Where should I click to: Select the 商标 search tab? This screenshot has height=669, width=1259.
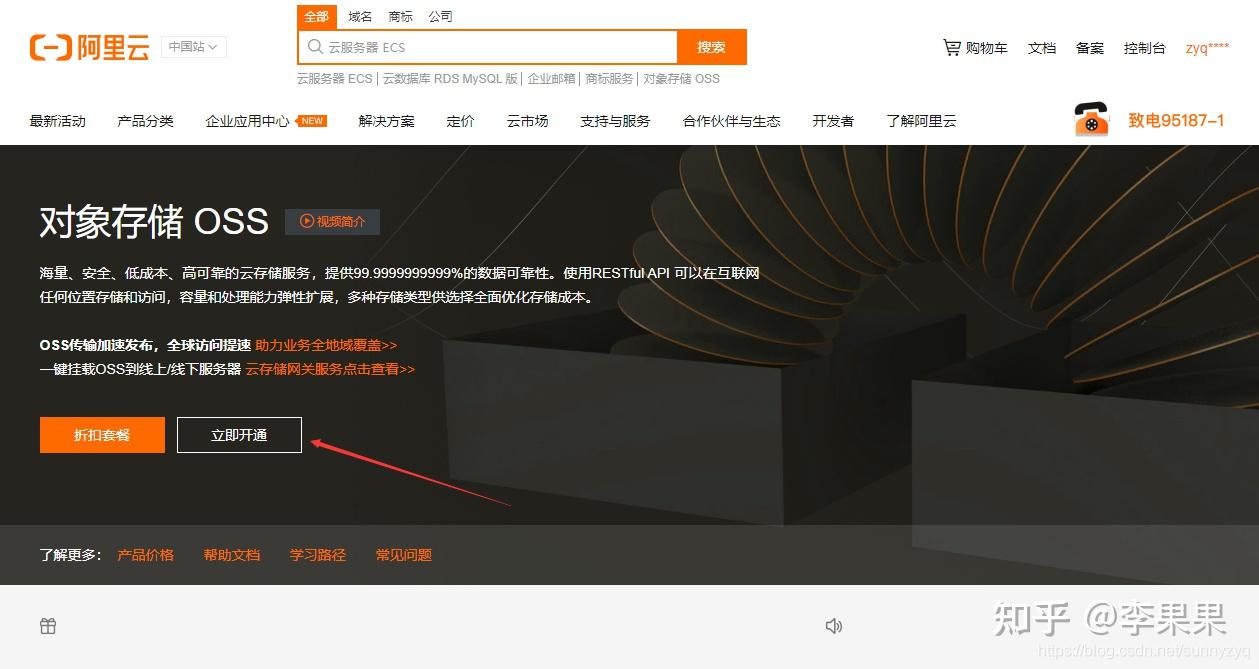click(400, 16)
